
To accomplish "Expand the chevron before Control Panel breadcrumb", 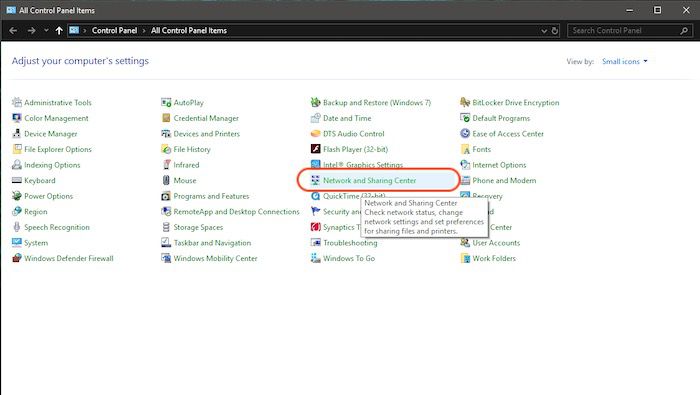I will [84, 31].
